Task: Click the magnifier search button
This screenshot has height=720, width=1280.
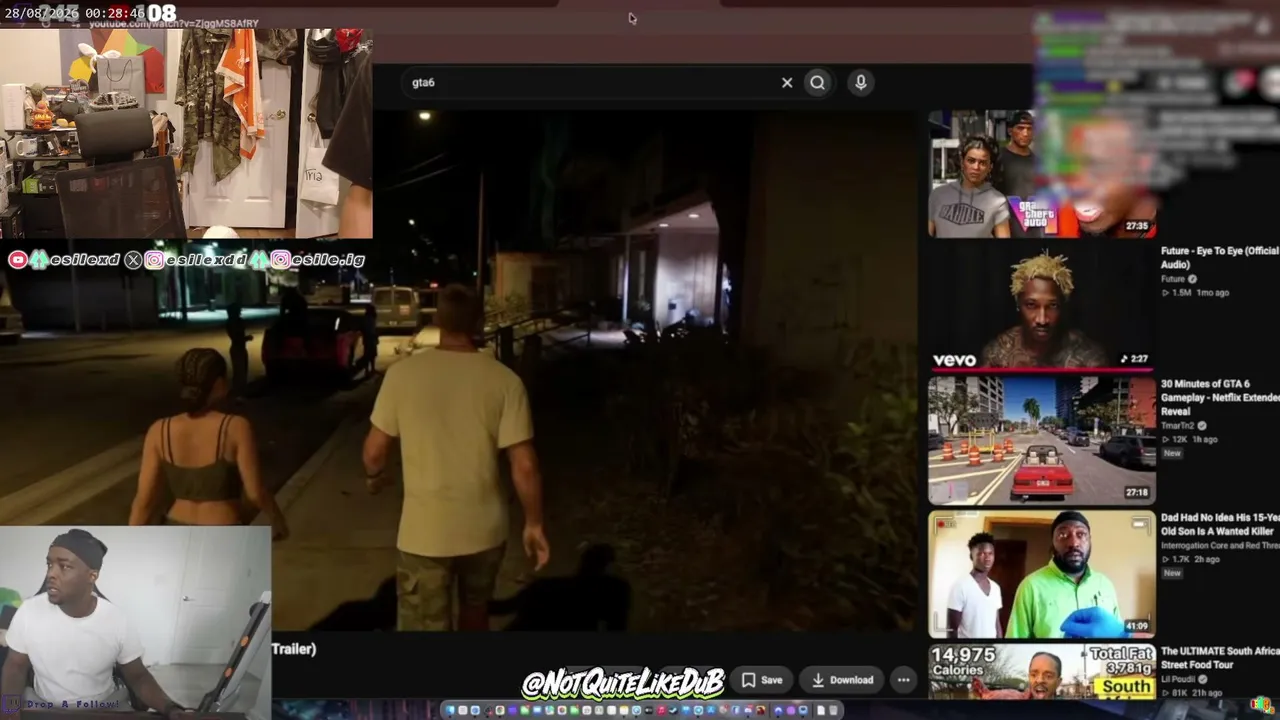Action: (818, 83)
